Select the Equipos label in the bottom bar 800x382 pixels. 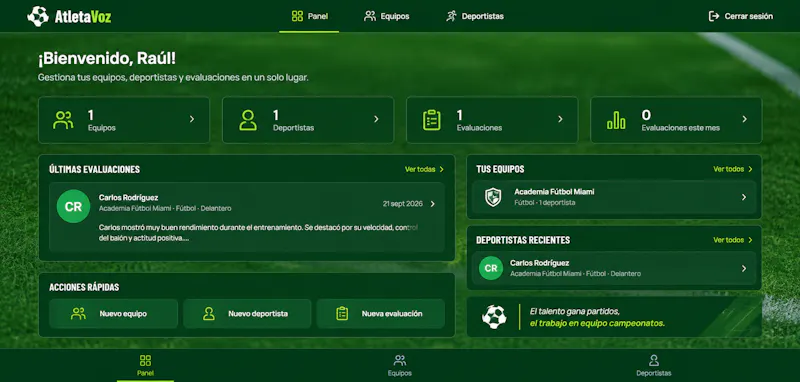click(x=399, y=373)
